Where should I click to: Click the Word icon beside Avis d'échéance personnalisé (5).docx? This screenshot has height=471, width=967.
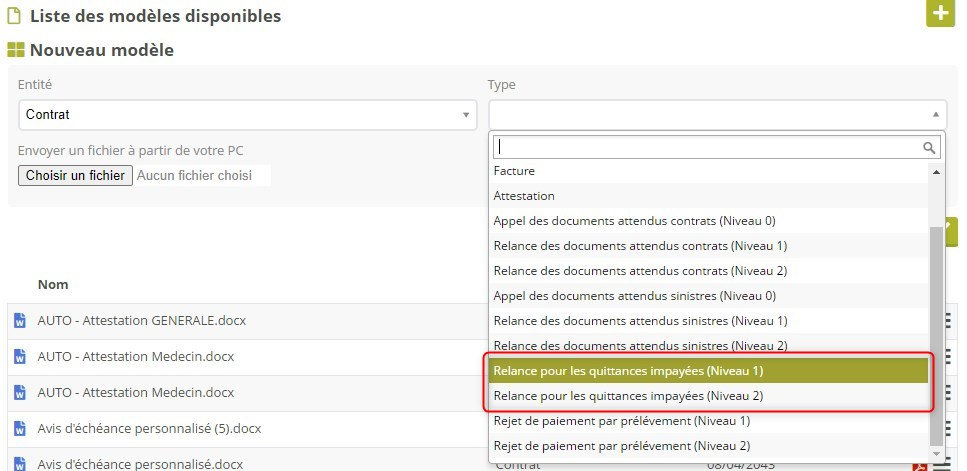point(19,428)
